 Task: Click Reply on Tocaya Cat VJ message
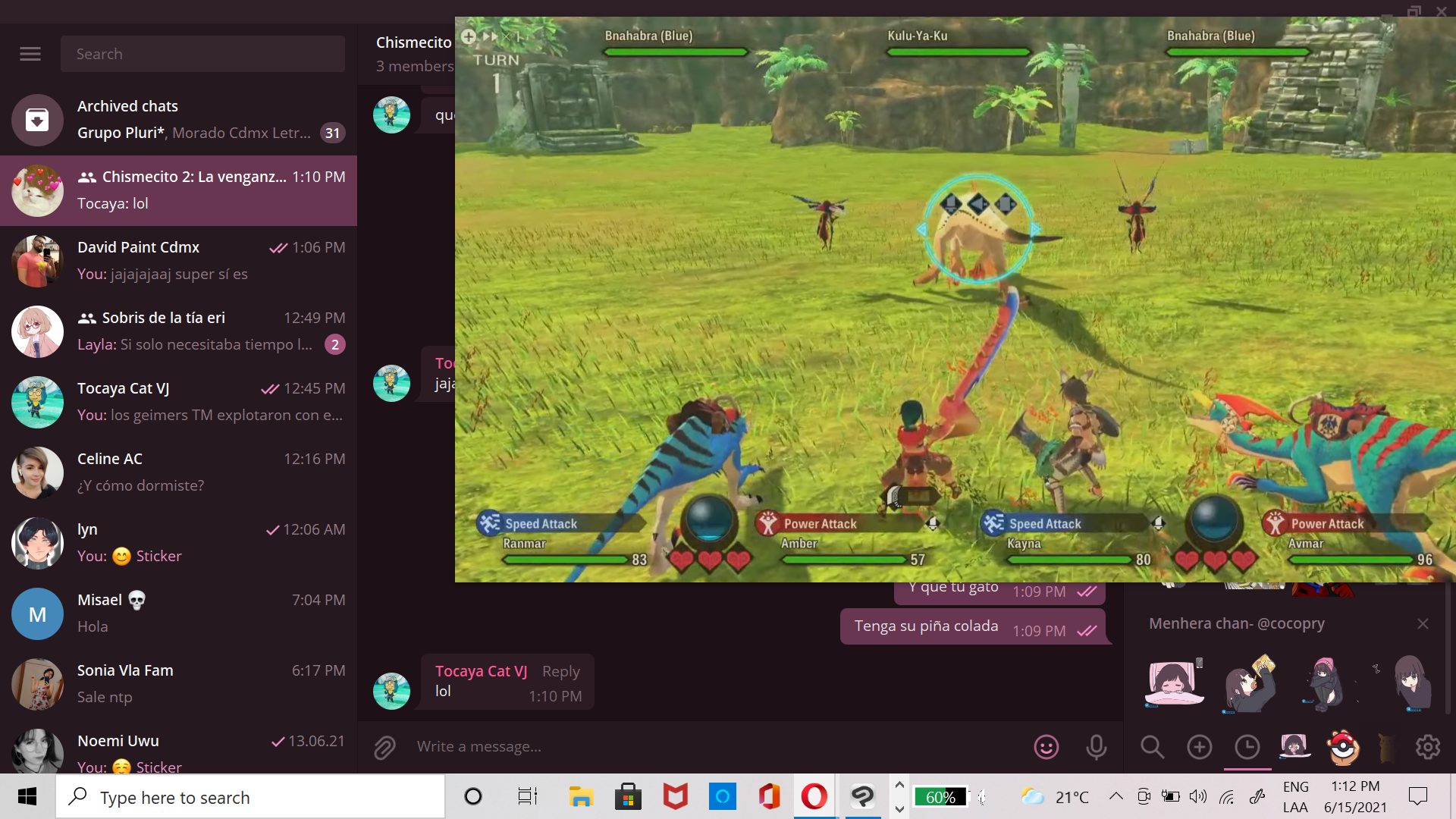coord(560,671)
